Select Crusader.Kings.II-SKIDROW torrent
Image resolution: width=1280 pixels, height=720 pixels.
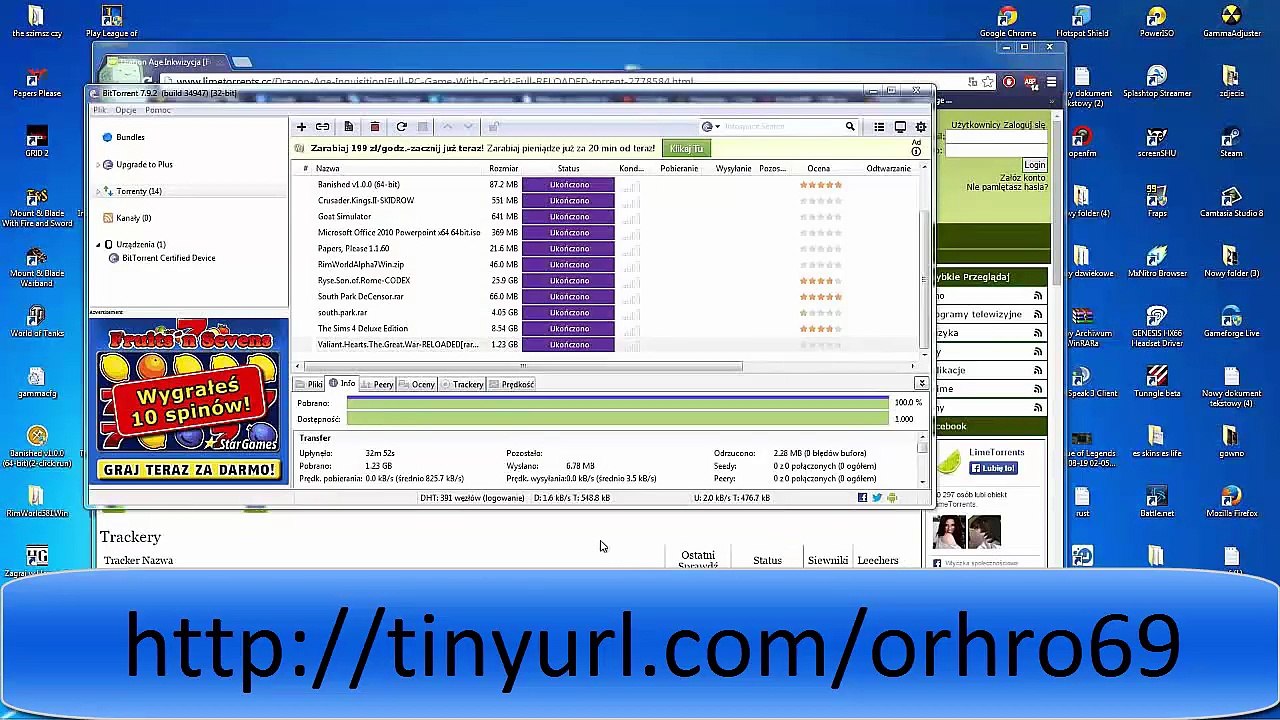[x=366, y=201]
